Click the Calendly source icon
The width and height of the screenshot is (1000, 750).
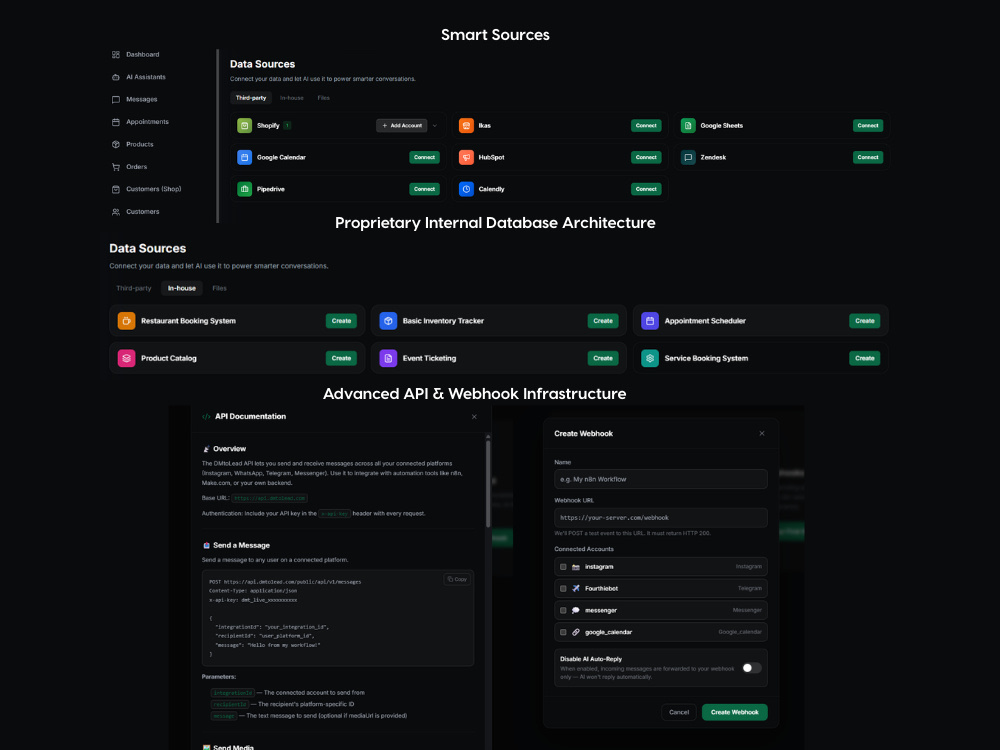point(466,189)
